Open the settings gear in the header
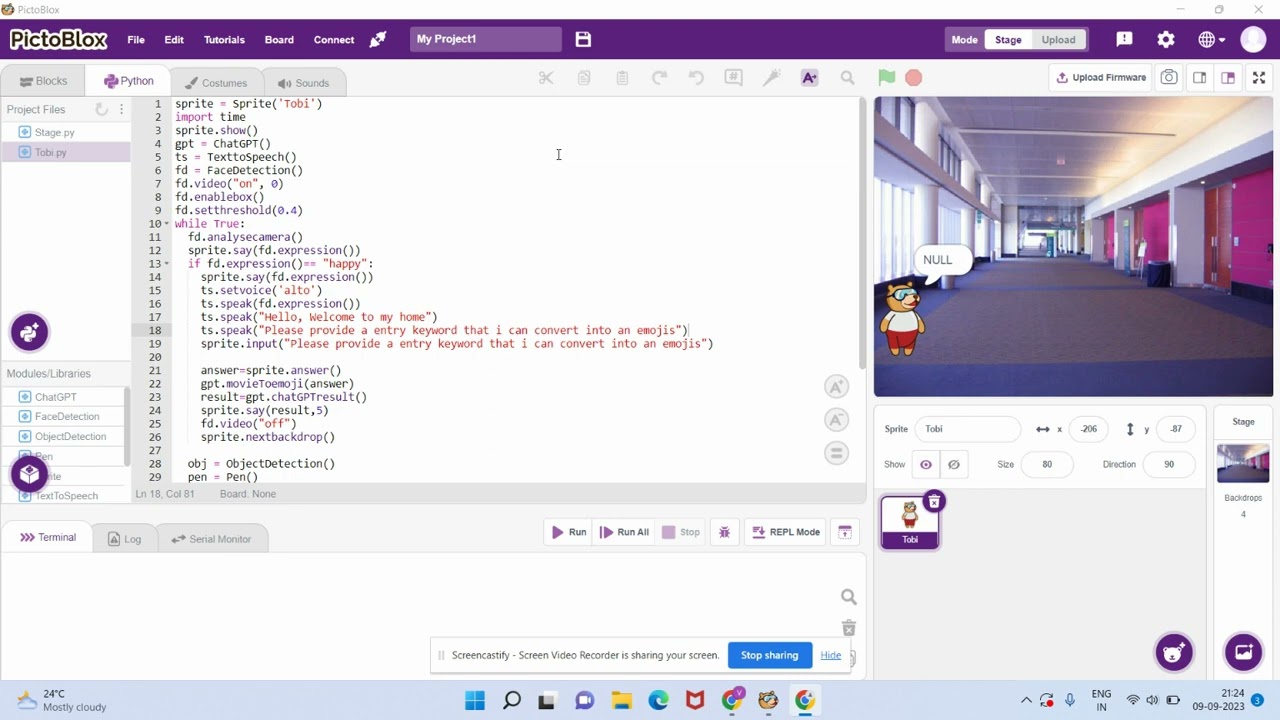Screen dimensions: 1280x720 click(1166, 39)
